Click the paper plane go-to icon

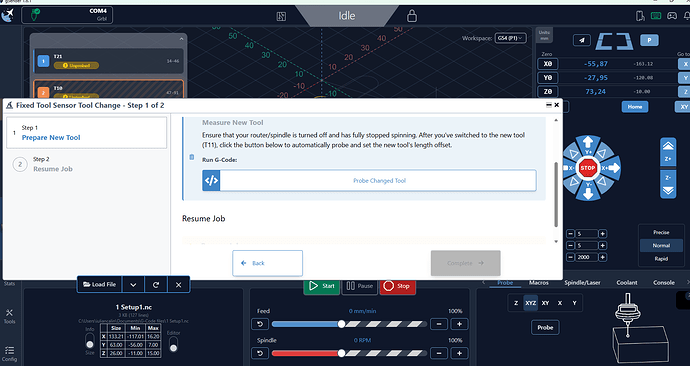[x=582, y=40]
